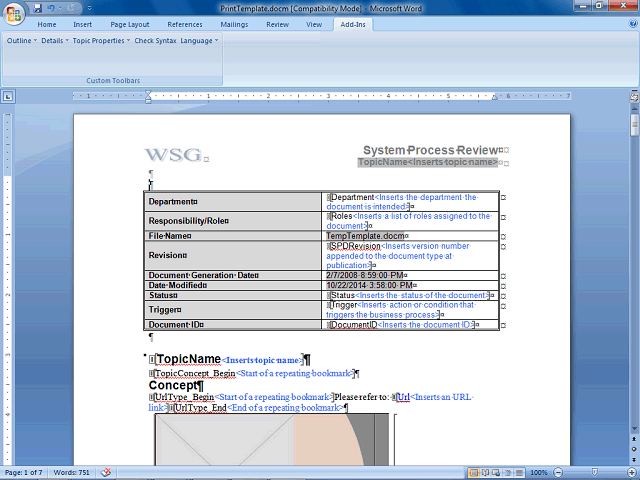Switch to the Mailings tab
The height and width of the screenshot is (480, 640).
[x=234, y=24]
